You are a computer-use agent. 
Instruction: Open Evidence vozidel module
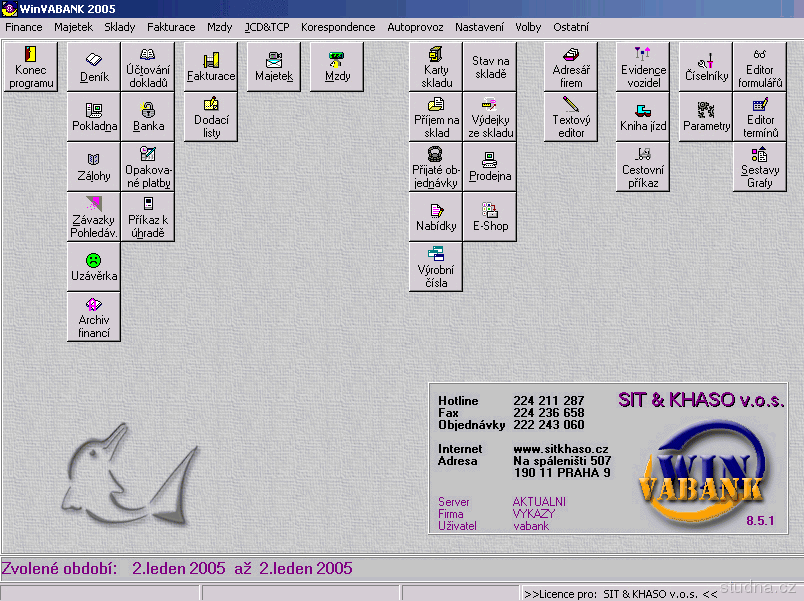pos(642,67)
